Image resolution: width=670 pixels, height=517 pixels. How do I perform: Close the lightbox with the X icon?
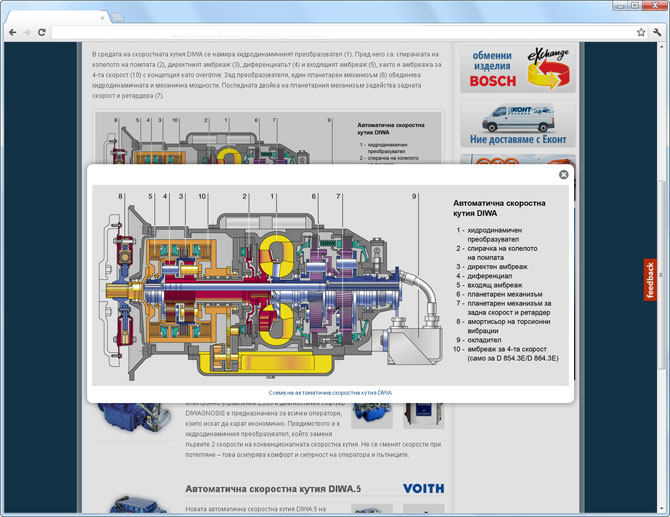[x=564, y=174]
